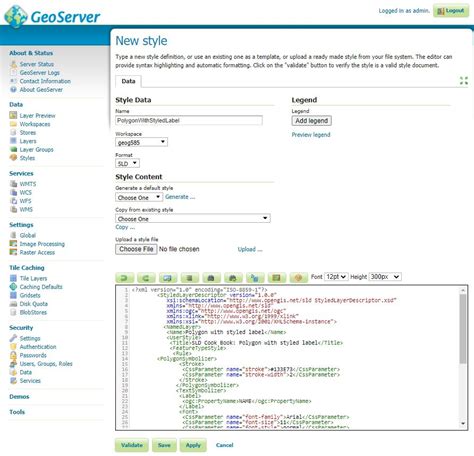The image size is (474, 456).
Task: Open About GeoServer page
Action: (41, 90)
